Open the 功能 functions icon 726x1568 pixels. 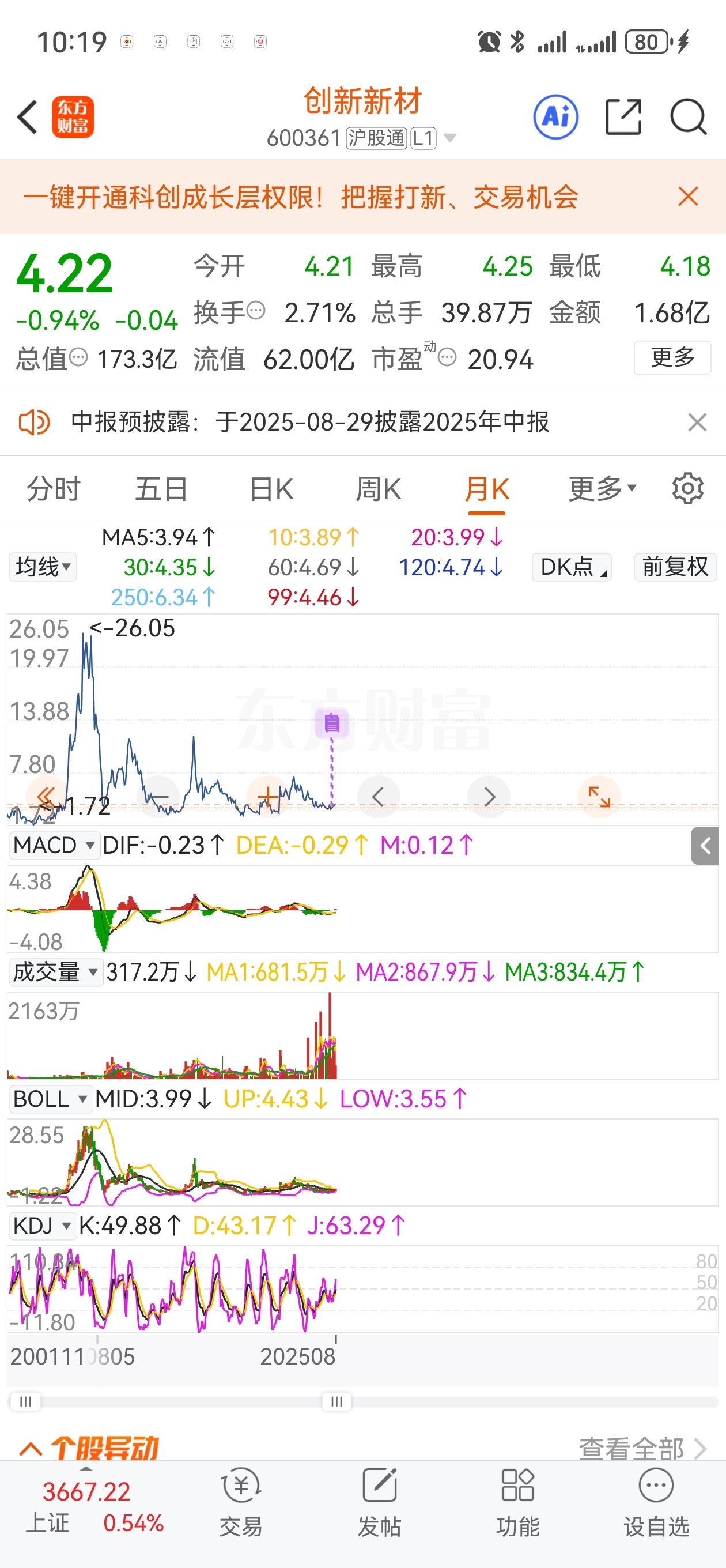point(518,1502)
